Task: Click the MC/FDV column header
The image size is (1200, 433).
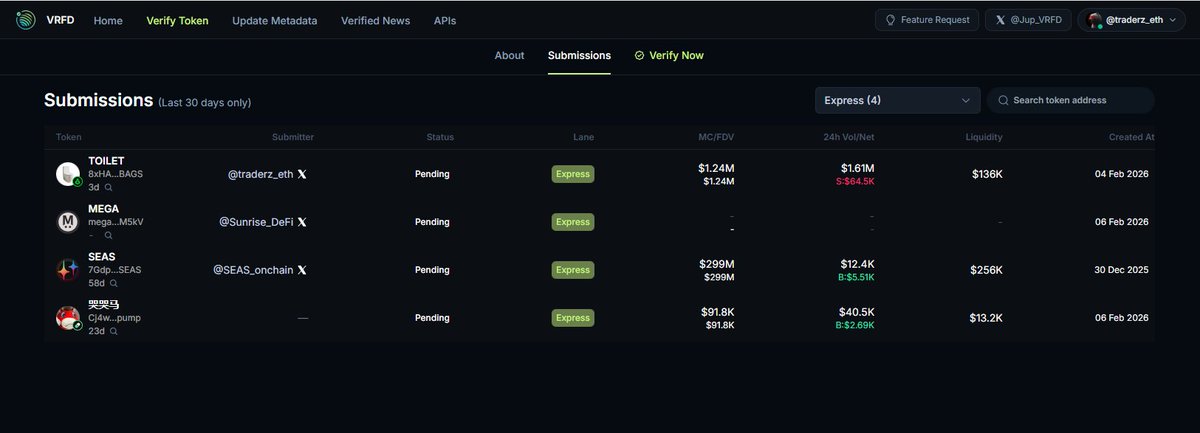Action: click(716, 137)
